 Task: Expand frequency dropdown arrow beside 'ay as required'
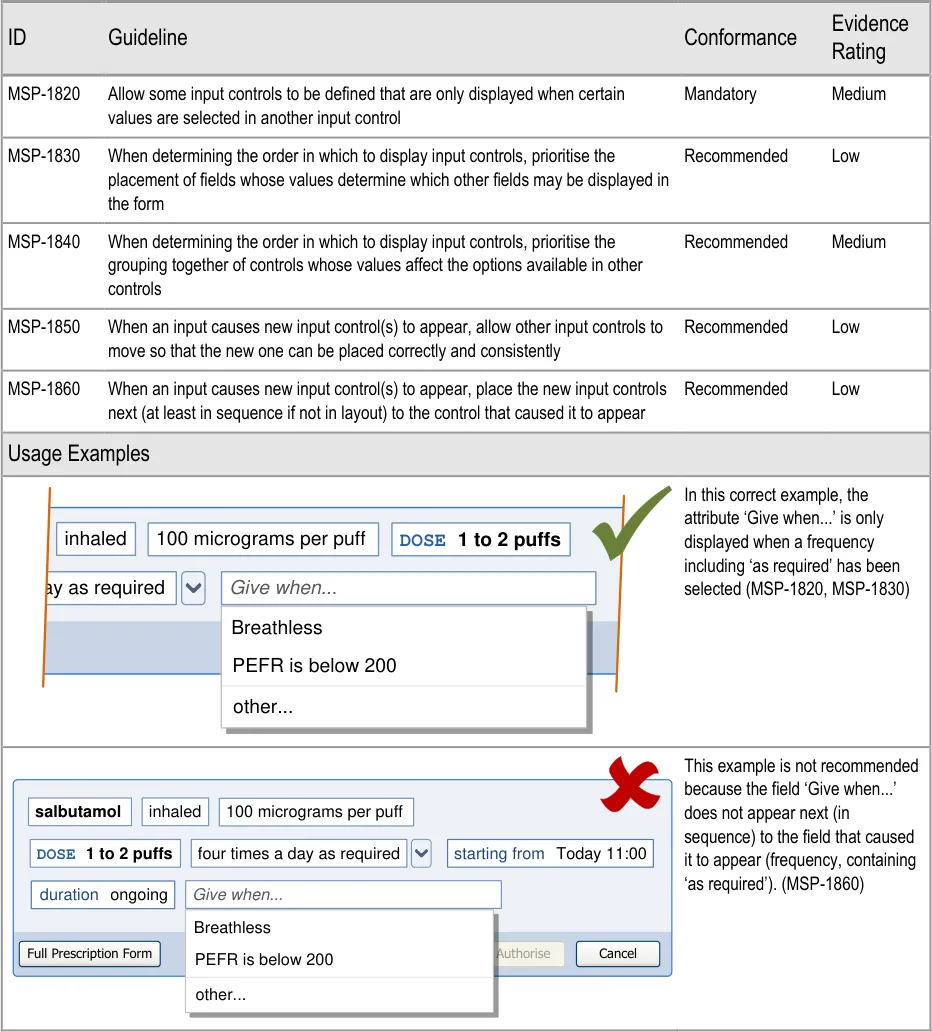[193, 589]
